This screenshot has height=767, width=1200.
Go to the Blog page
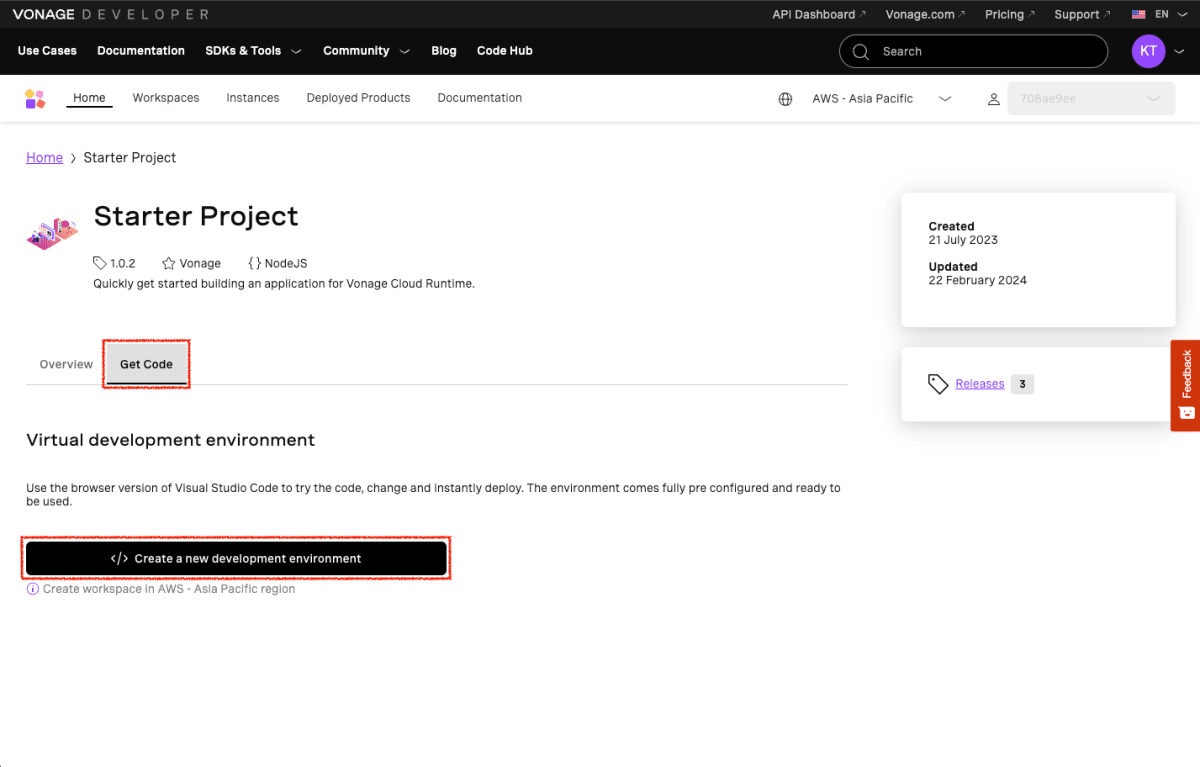(x=444, y=51)
